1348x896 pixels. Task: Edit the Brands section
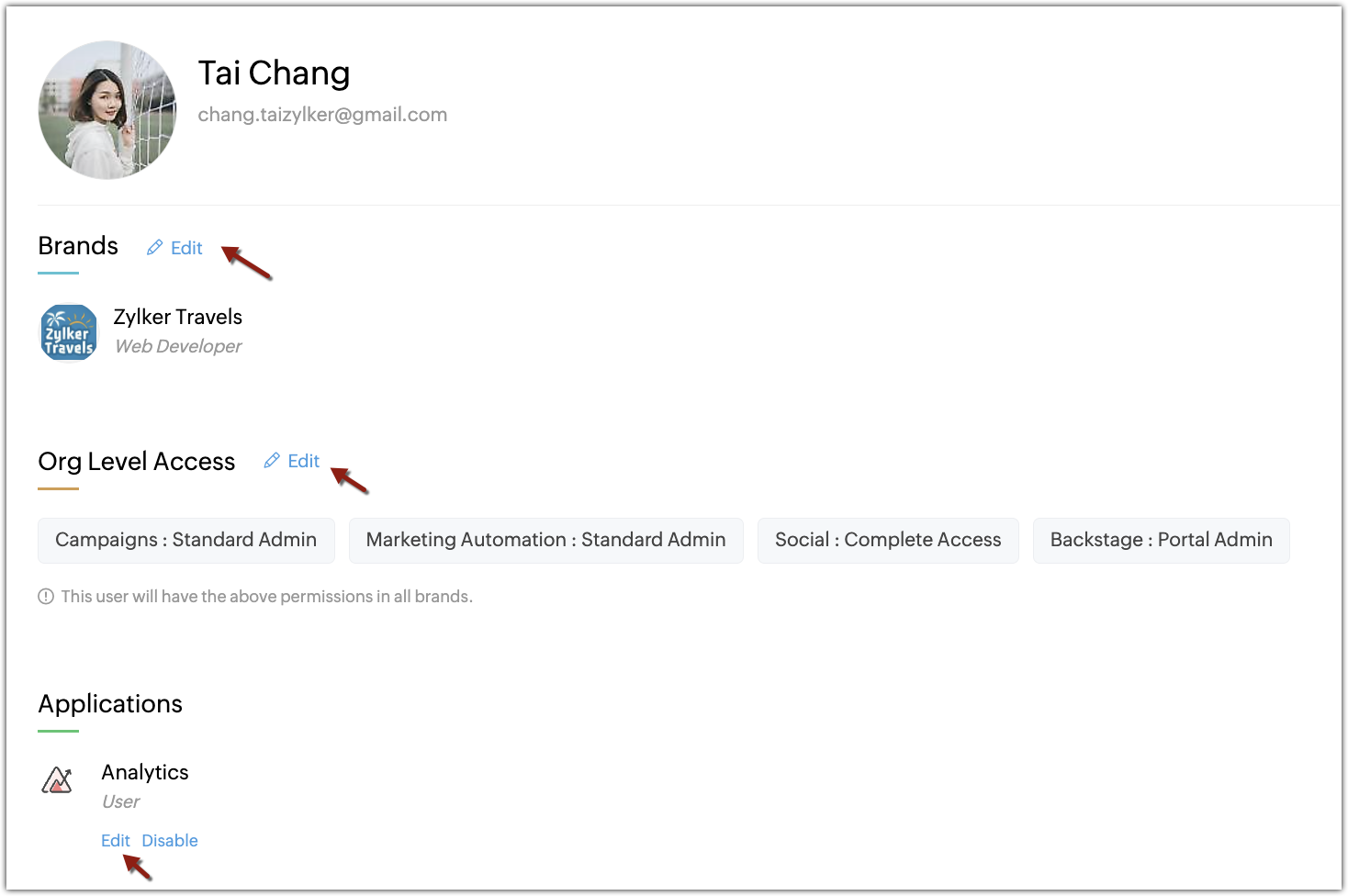pyautogui.click(x=186, y=248)
